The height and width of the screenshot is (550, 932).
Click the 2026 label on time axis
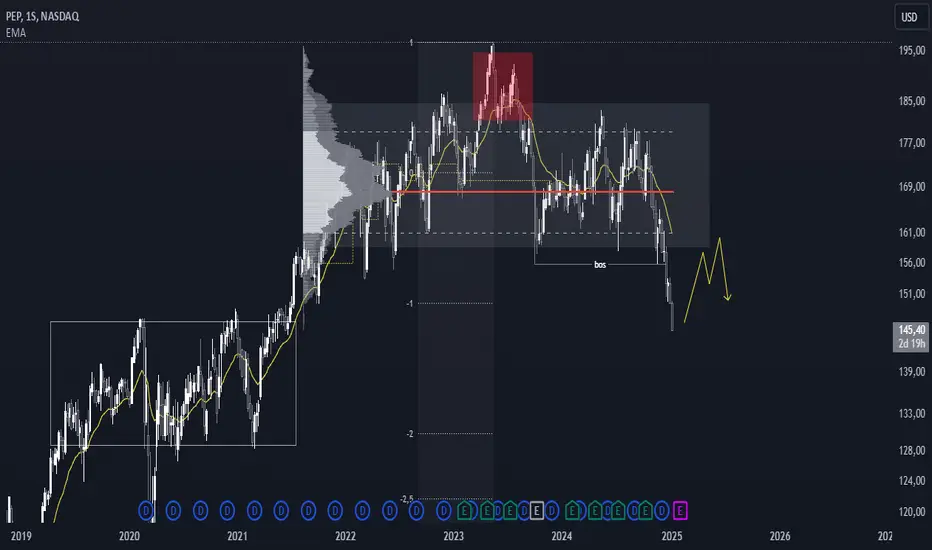click(x=780, y=536)
